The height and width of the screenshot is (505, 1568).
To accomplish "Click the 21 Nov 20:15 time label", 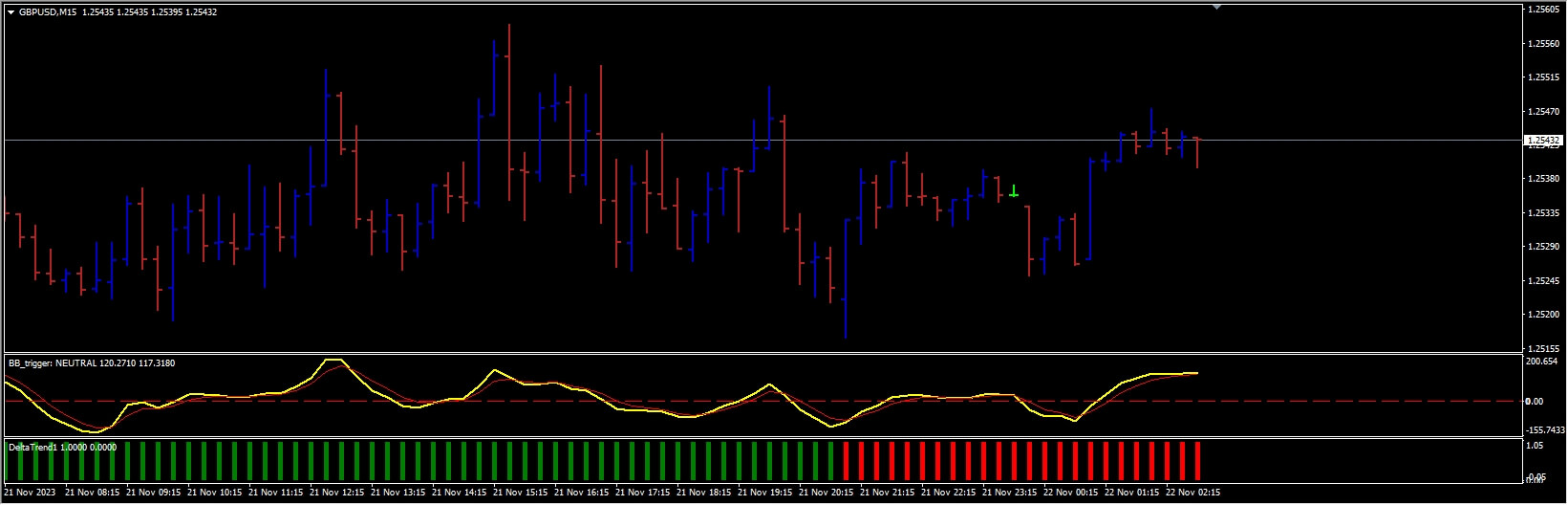I will pos(827,494).
